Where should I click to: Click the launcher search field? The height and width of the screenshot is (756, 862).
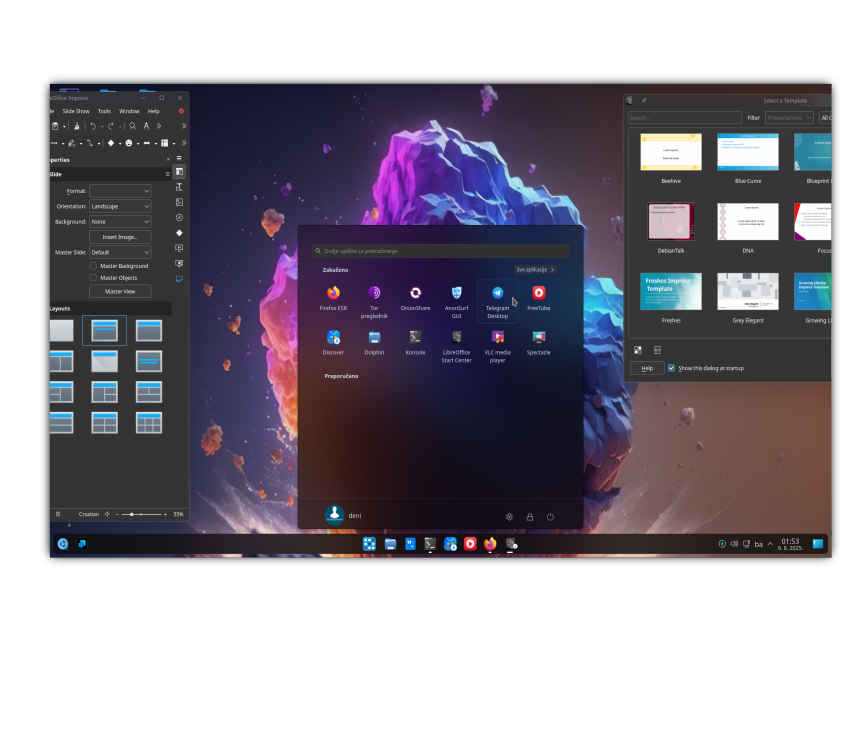pos(440,251)
